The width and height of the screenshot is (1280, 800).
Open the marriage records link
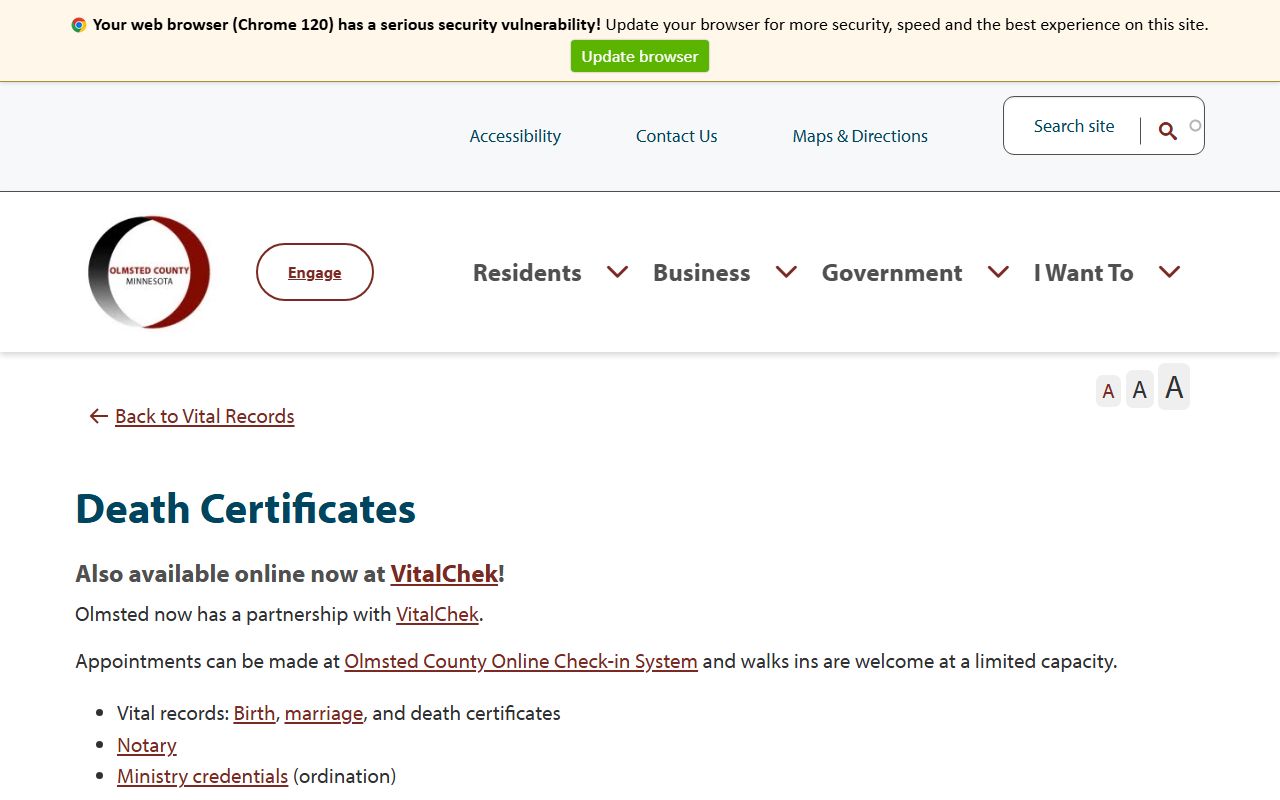[x=324, y=713]
